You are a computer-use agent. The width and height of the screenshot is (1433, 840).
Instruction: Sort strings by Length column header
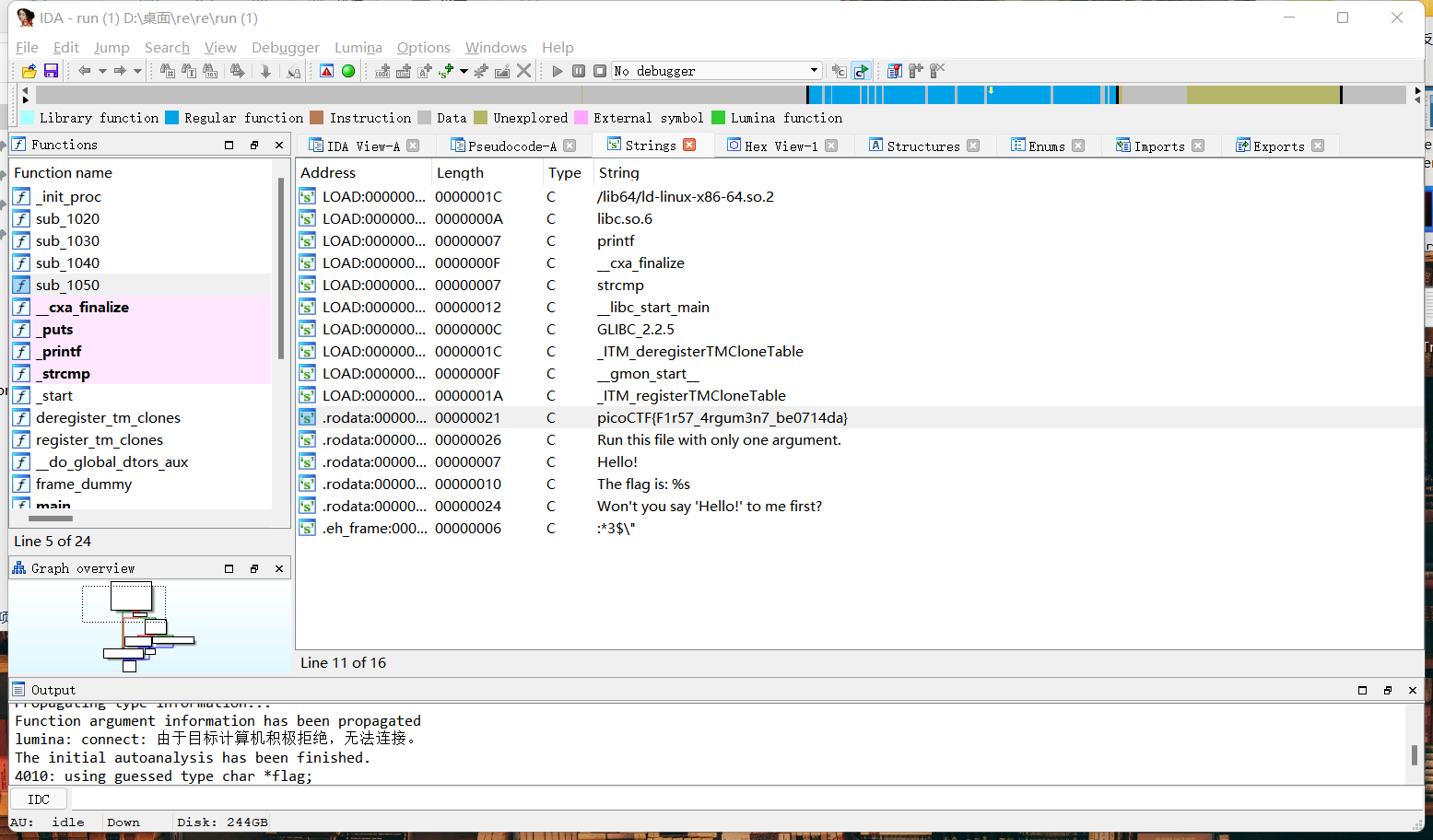click(x=487, y=172)
